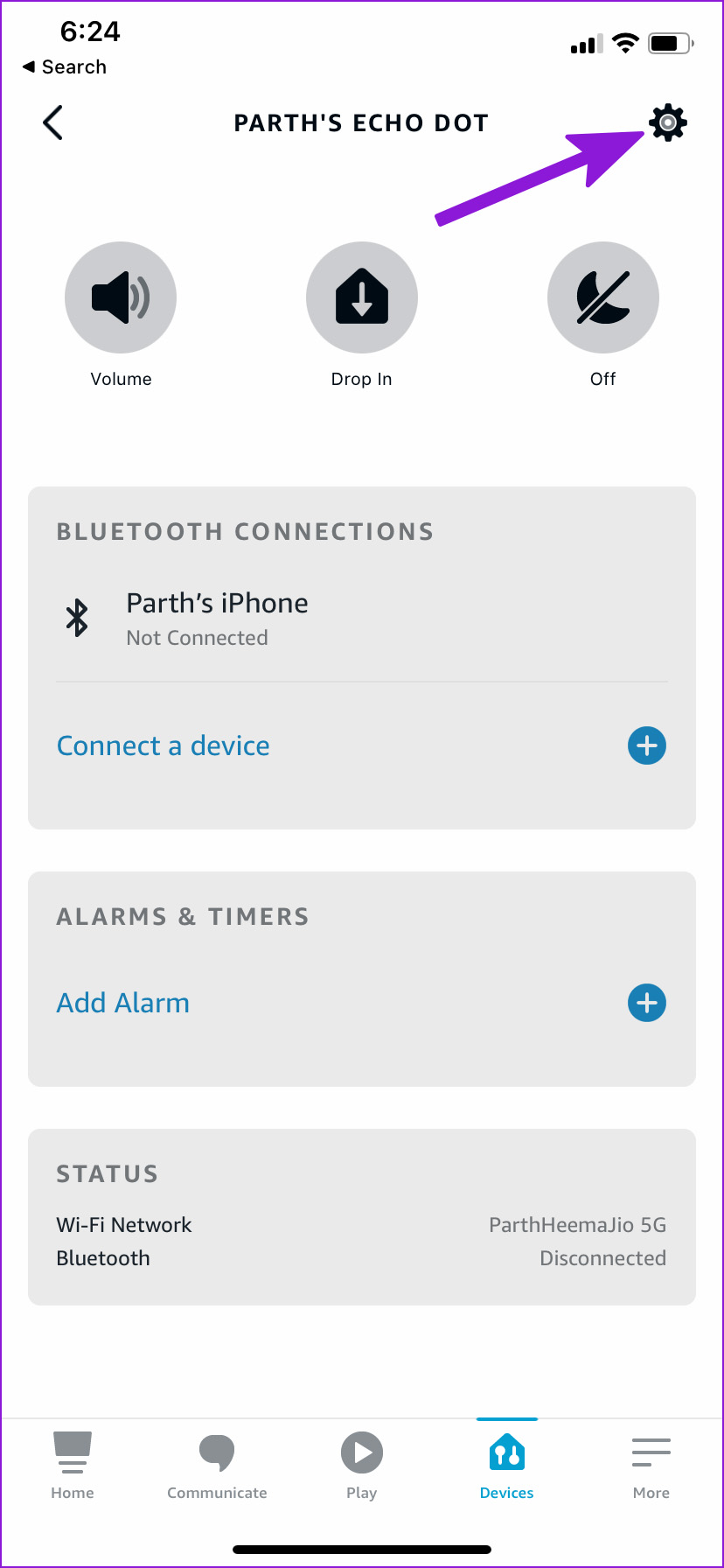Screen dimensions: 724x1568
Task: Tap the Bluetooth Disconnected status row
Action: (361, 1258)
